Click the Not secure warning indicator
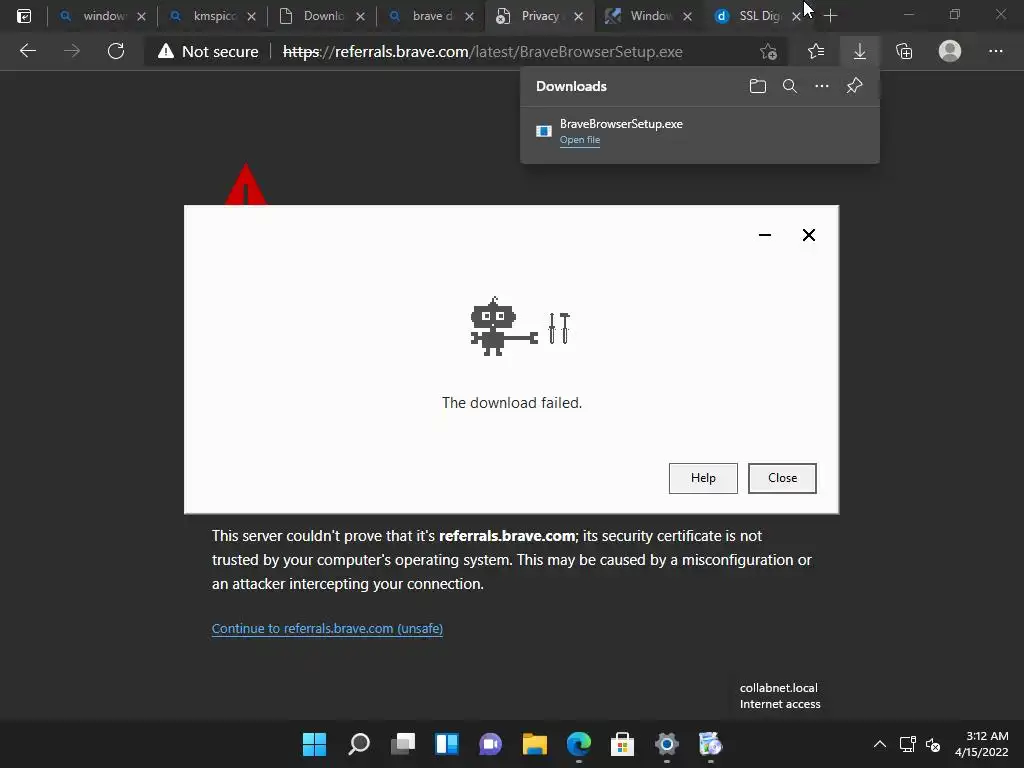Viewport: 1024px width, 768px height. point(208,52)
